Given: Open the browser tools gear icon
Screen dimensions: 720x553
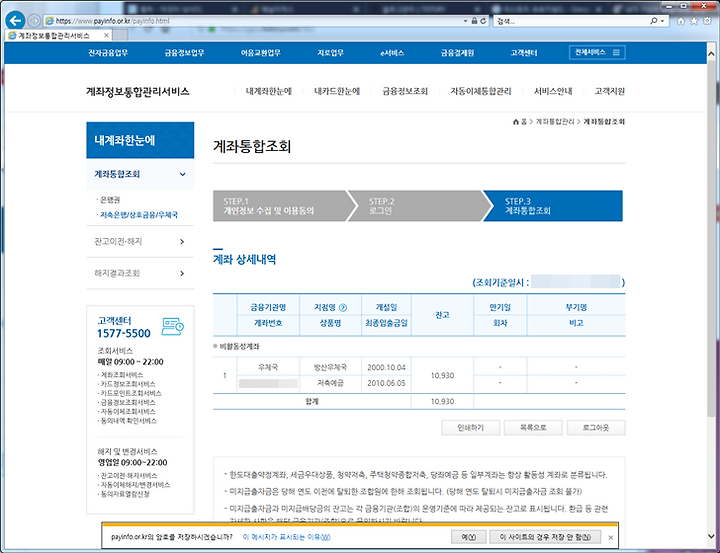Looking at the screenshot, I should click(x=707, y=21).
